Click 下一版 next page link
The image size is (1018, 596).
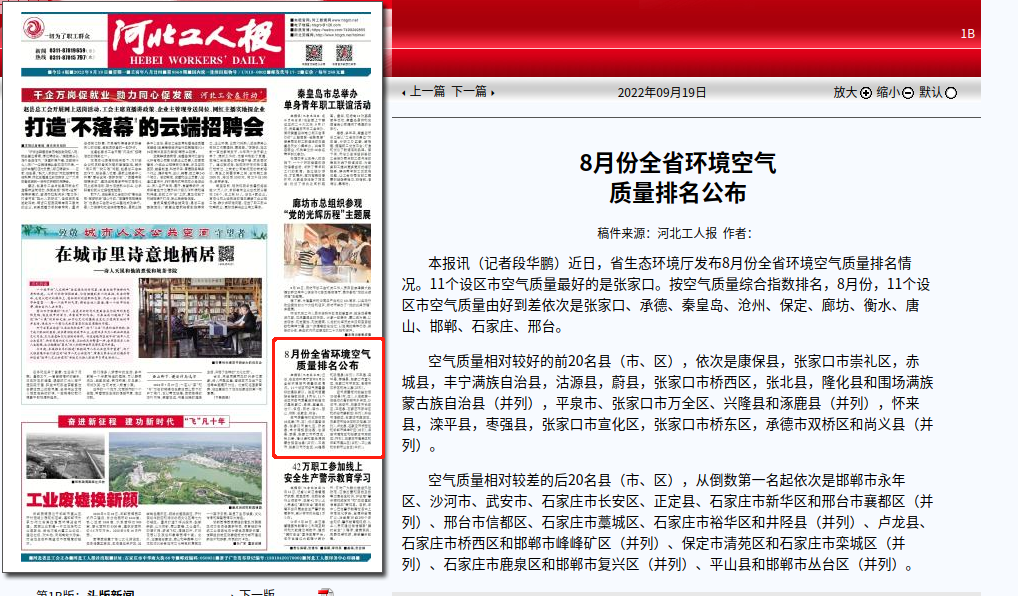pos(258,593)
